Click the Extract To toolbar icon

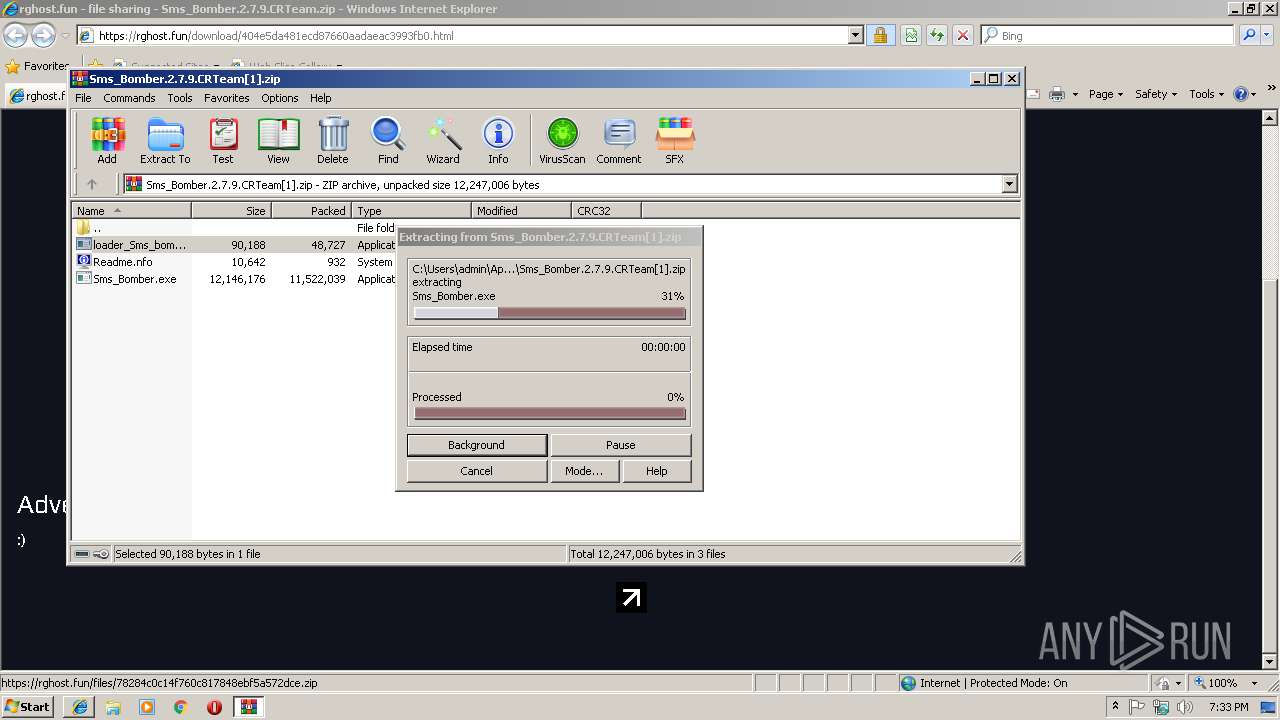click(165, 140)
